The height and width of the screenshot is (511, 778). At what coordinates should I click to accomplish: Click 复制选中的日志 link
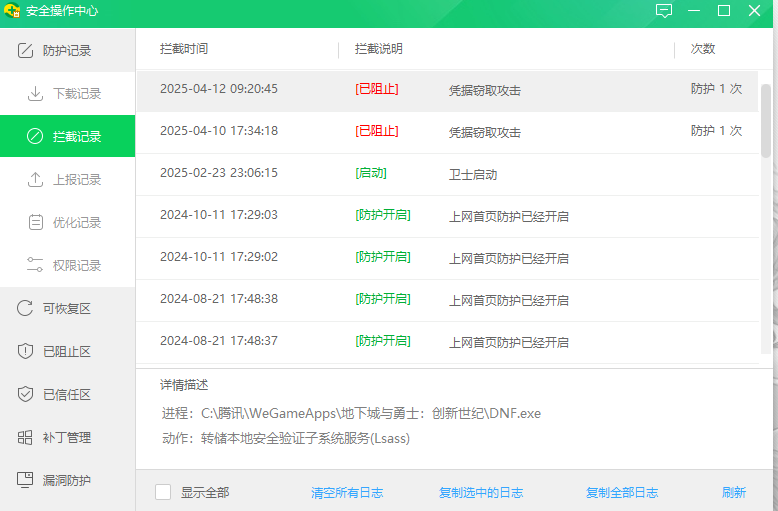[481, 492]
